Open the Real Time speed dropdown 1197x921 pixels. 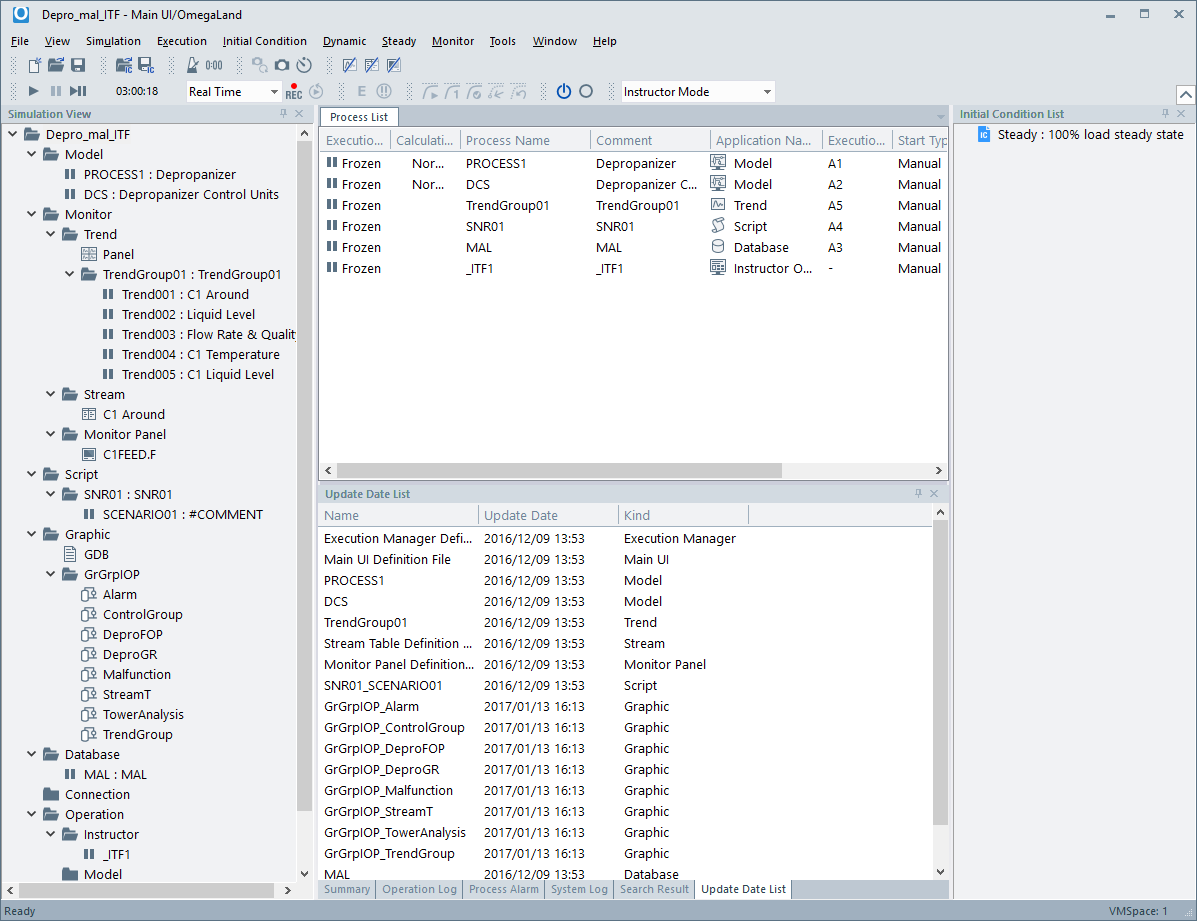(276, 91)
